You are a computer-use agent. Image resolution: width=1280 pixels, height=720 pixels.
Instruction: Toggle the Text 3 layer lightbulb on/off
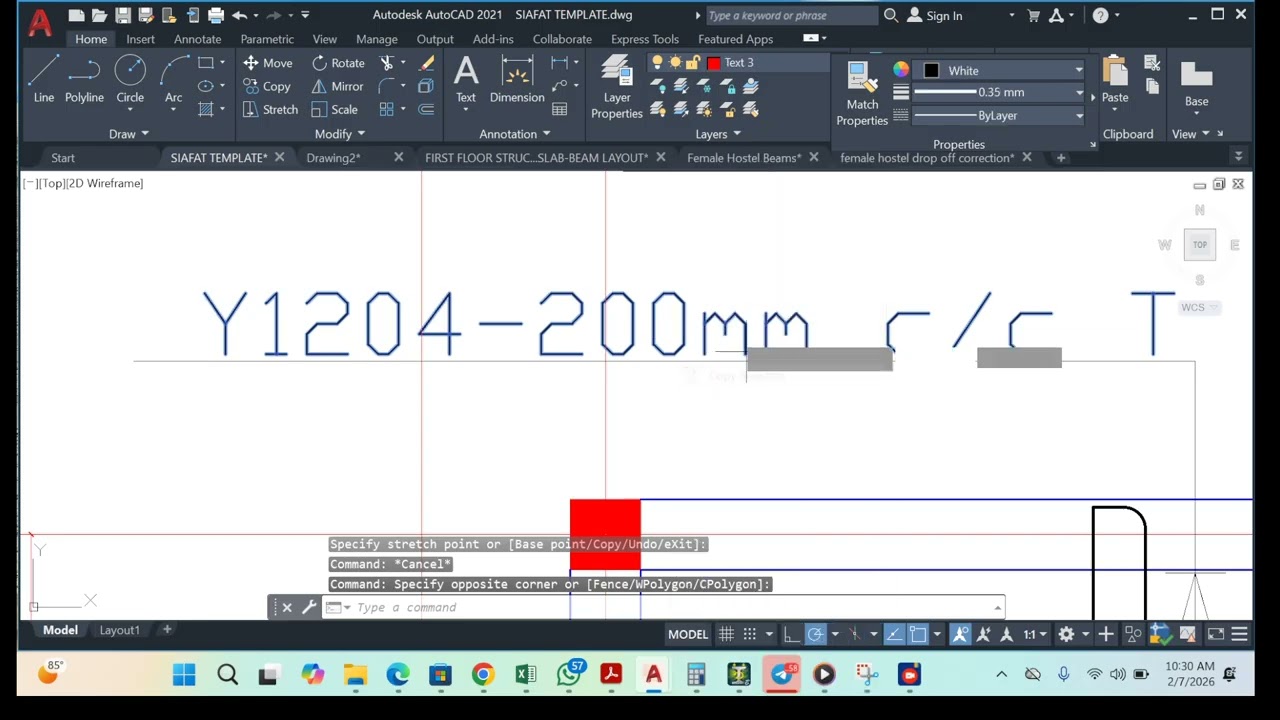pos(657,63)
